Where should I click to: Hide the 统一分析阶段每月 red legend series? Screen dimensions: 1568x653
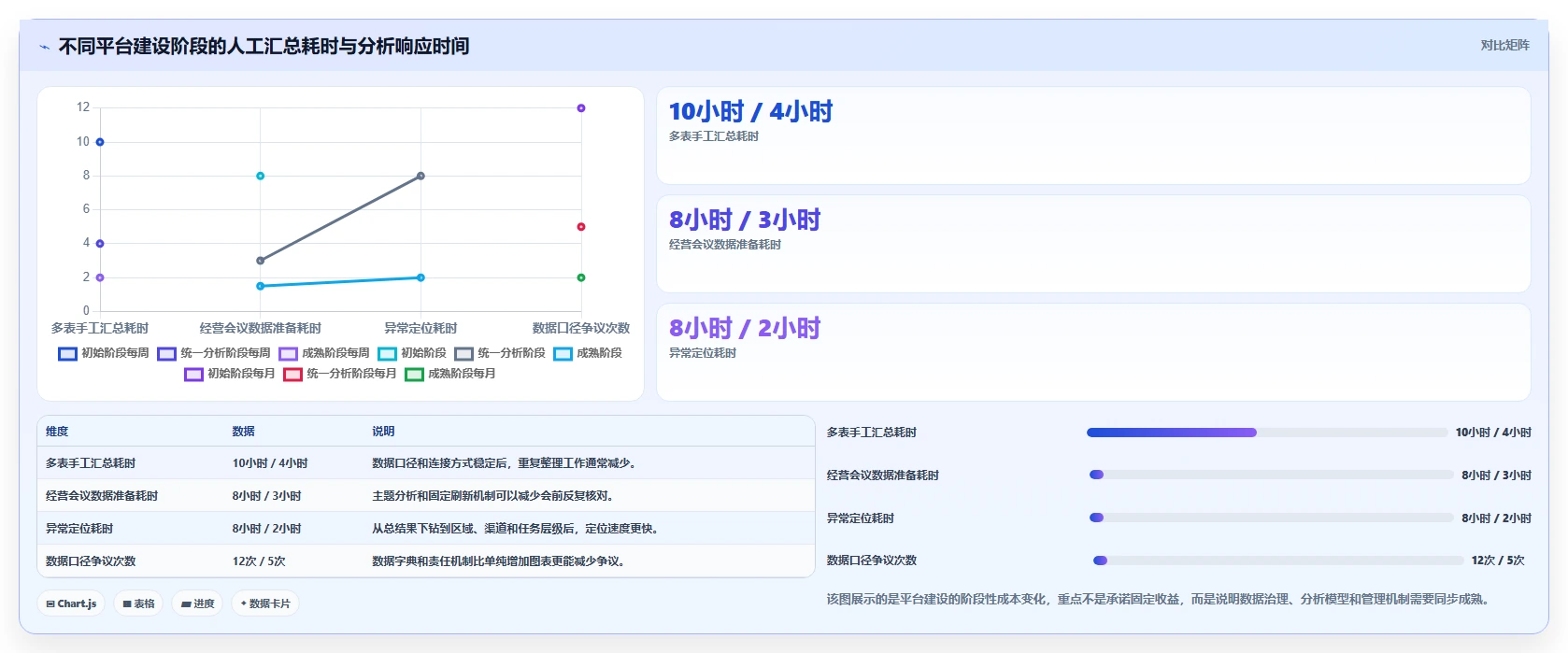click(340, 374)
